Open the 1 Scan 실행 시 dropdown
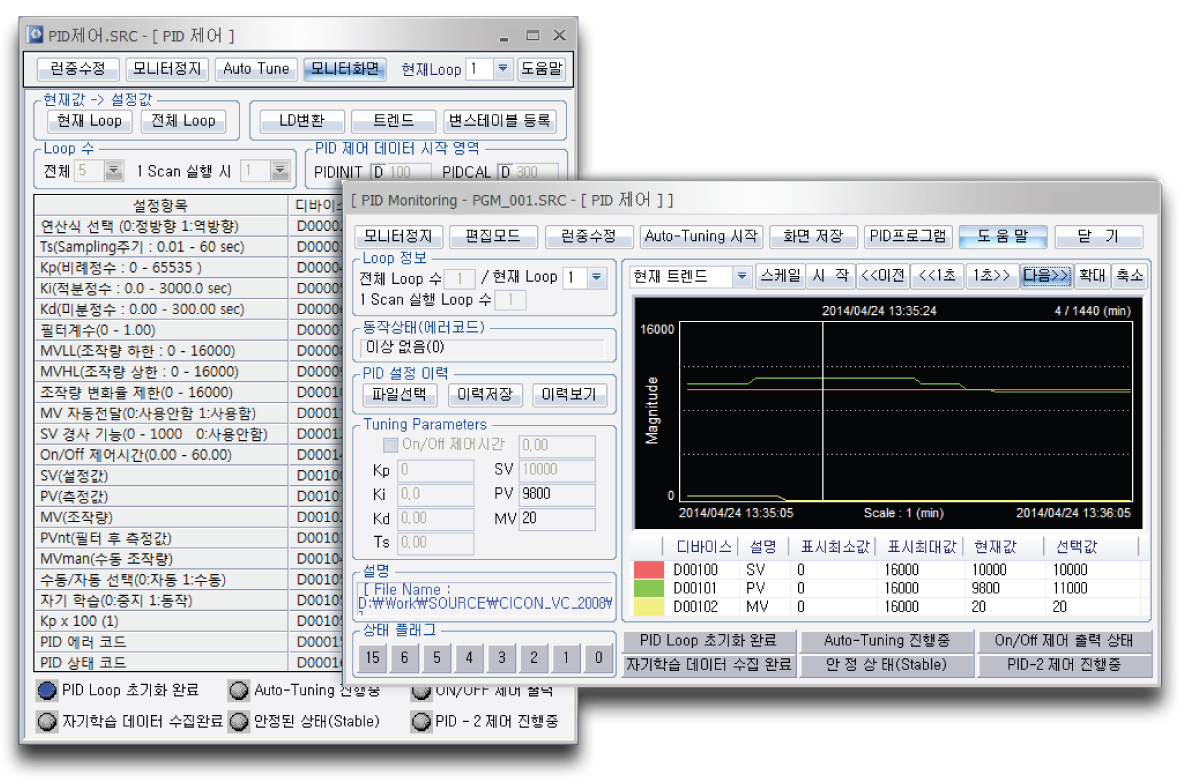The width and height of the screenshot is (1200, 780). (280, 171)
